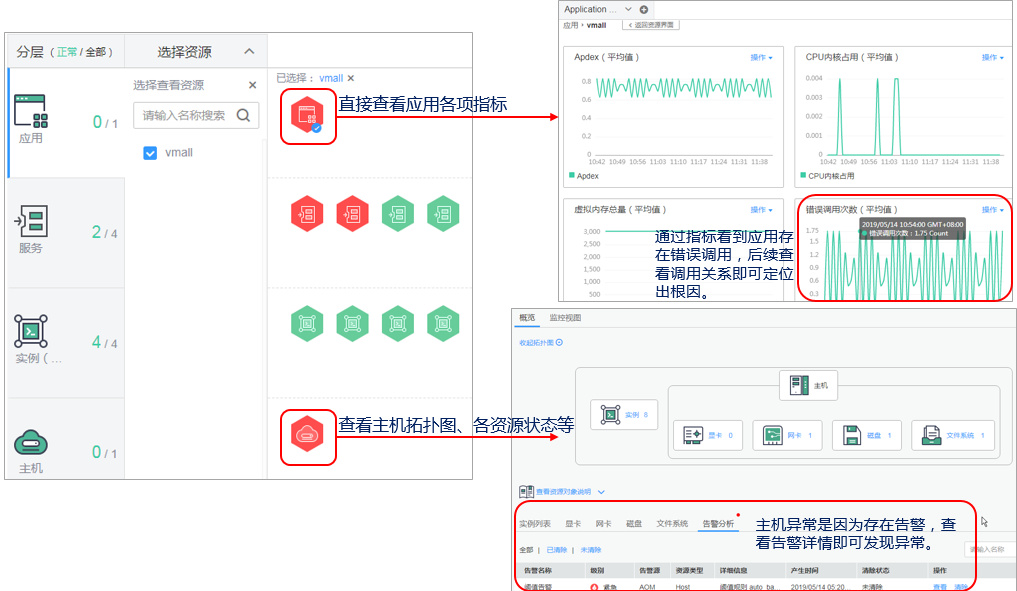Show 全部 alarms filter
Screen dimensions: 1017x591
(526, 550)
